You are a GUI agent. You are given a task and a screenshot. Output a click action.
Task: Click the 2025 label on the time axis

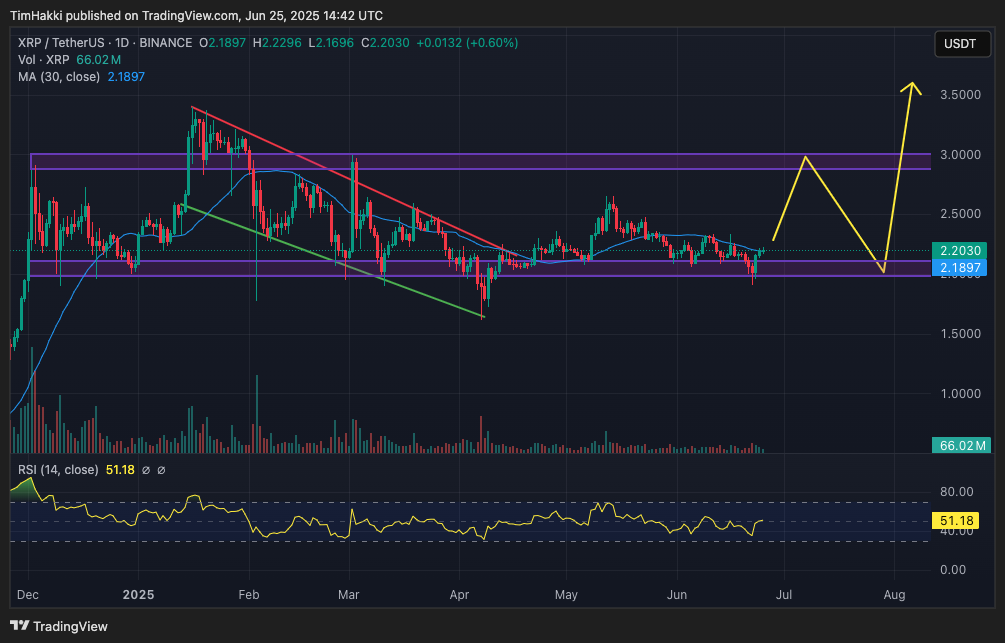[138, 595]
